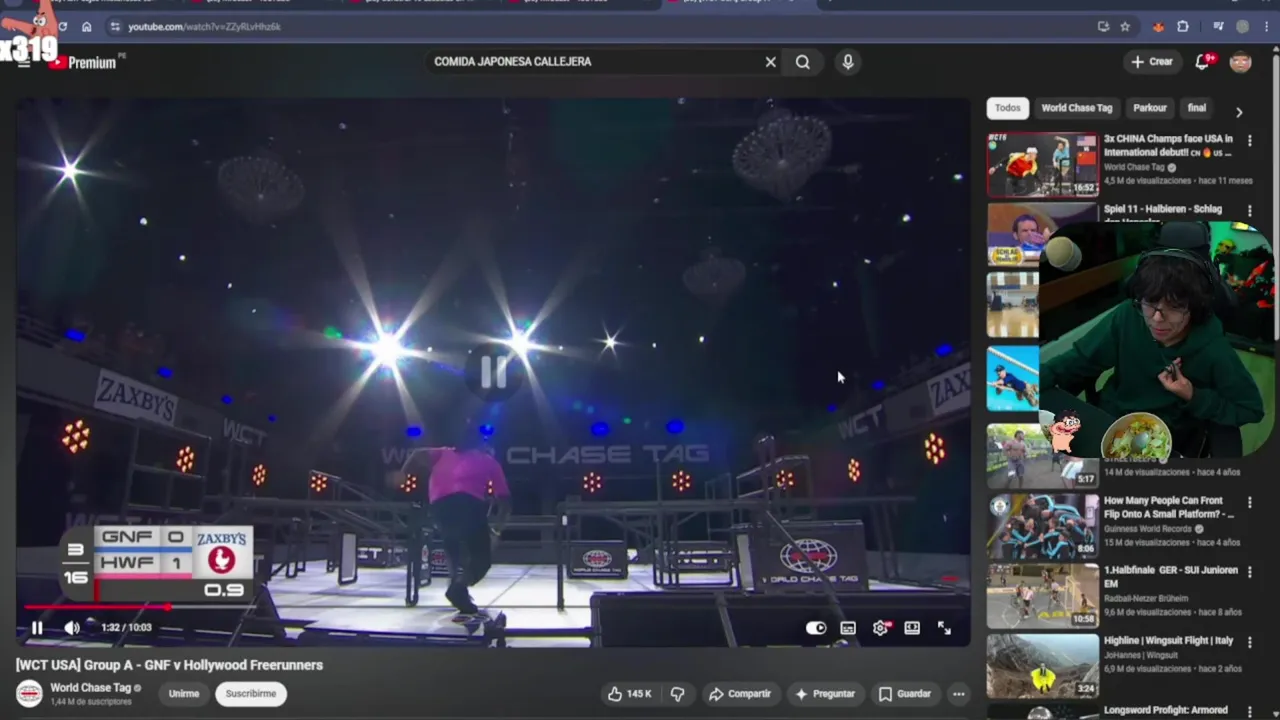Image resolution: width=1280 pixels, height=720 pixels.
Task: Open the player settings gear
Action: pyautogui.click(x=880, y=628)
